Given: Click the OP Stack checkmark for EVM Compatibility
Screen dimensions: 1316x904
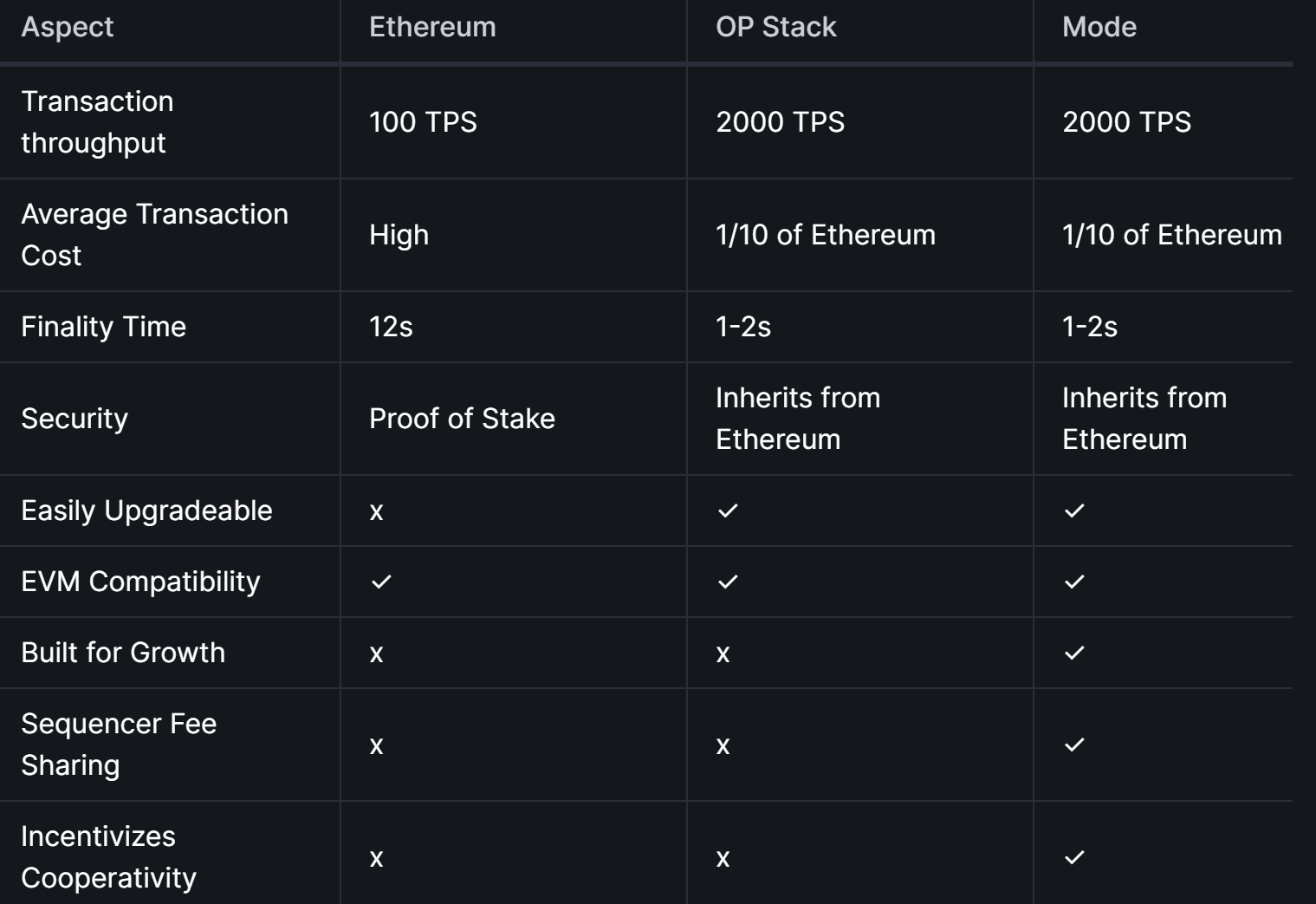Looking at the screenshot, I should 728,582.
